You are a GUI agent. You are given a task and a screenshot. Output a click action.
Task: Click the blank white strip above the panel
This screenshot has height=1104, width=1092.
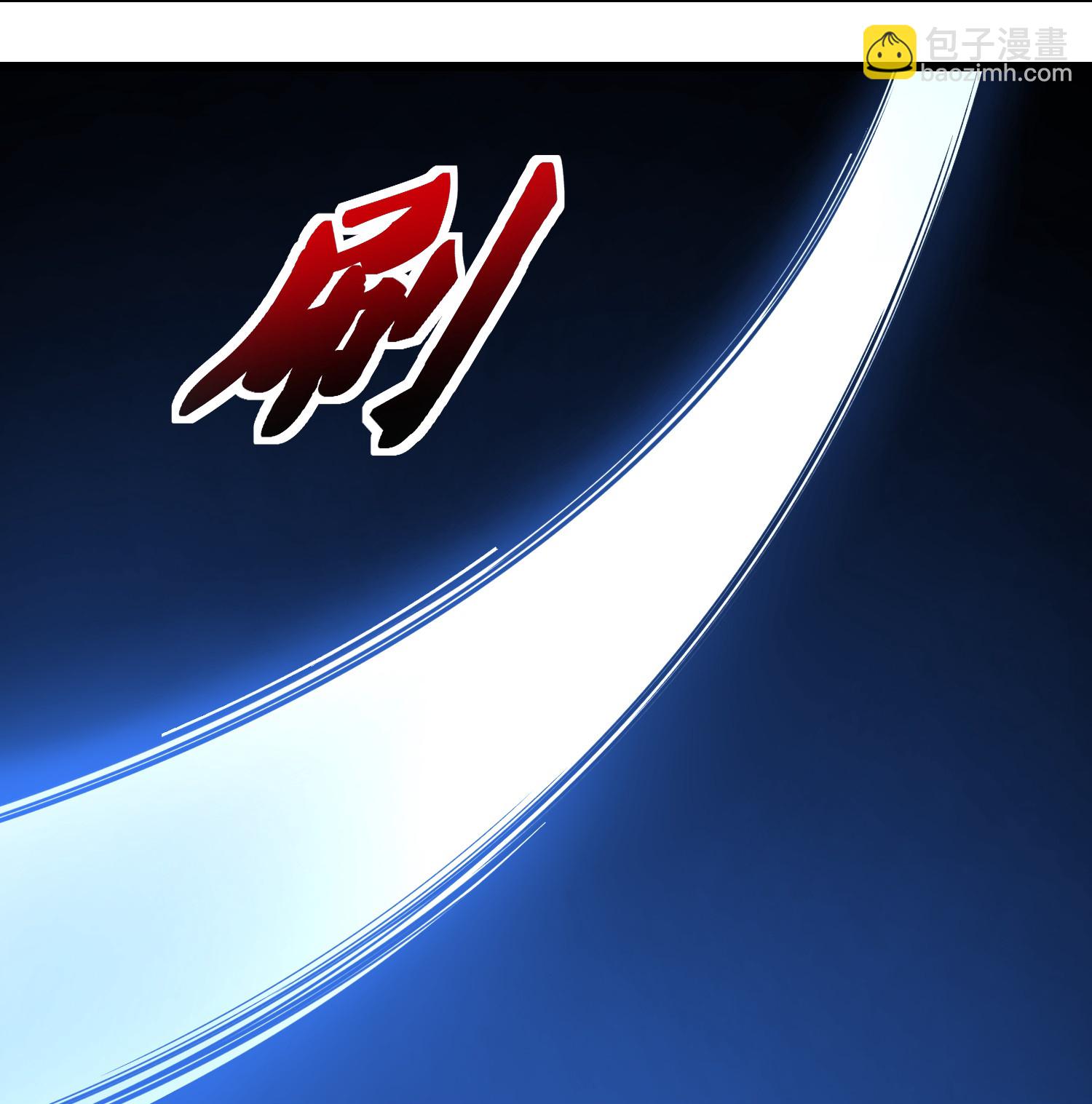coord(437,33)
